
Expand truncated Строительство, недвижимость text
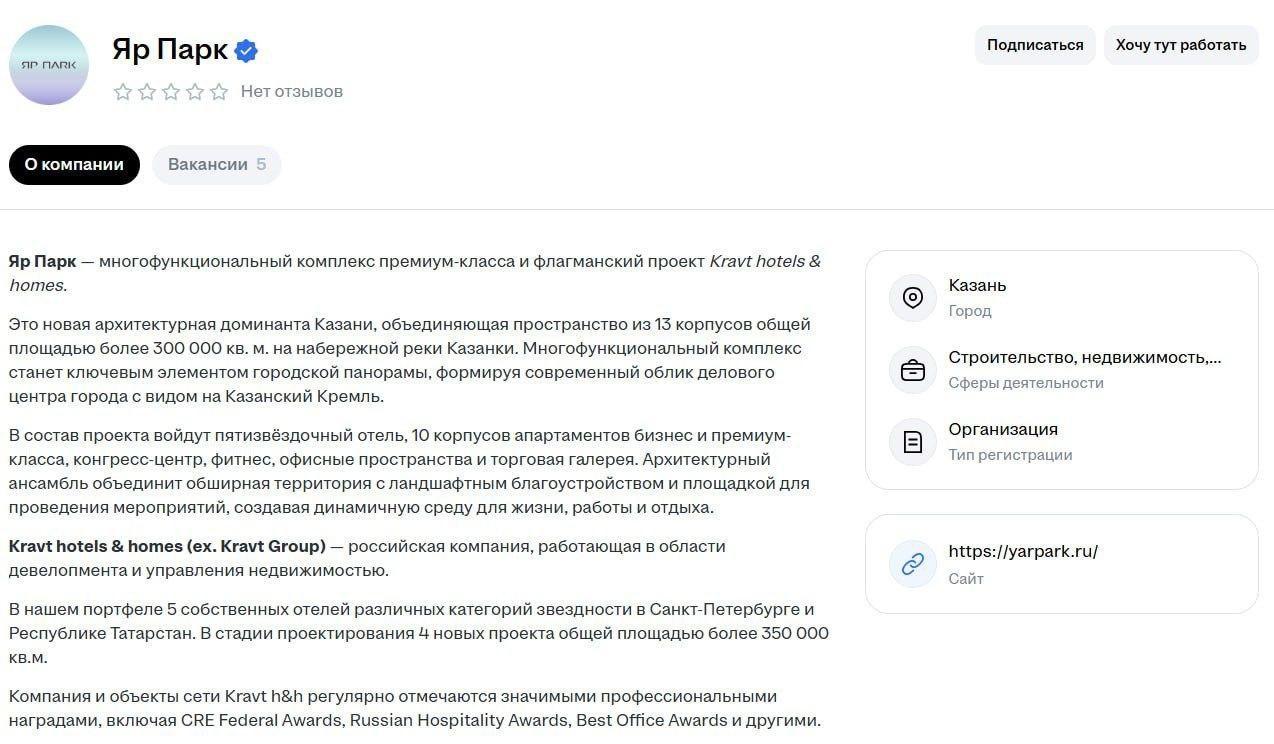click(x=1084, y=358)
